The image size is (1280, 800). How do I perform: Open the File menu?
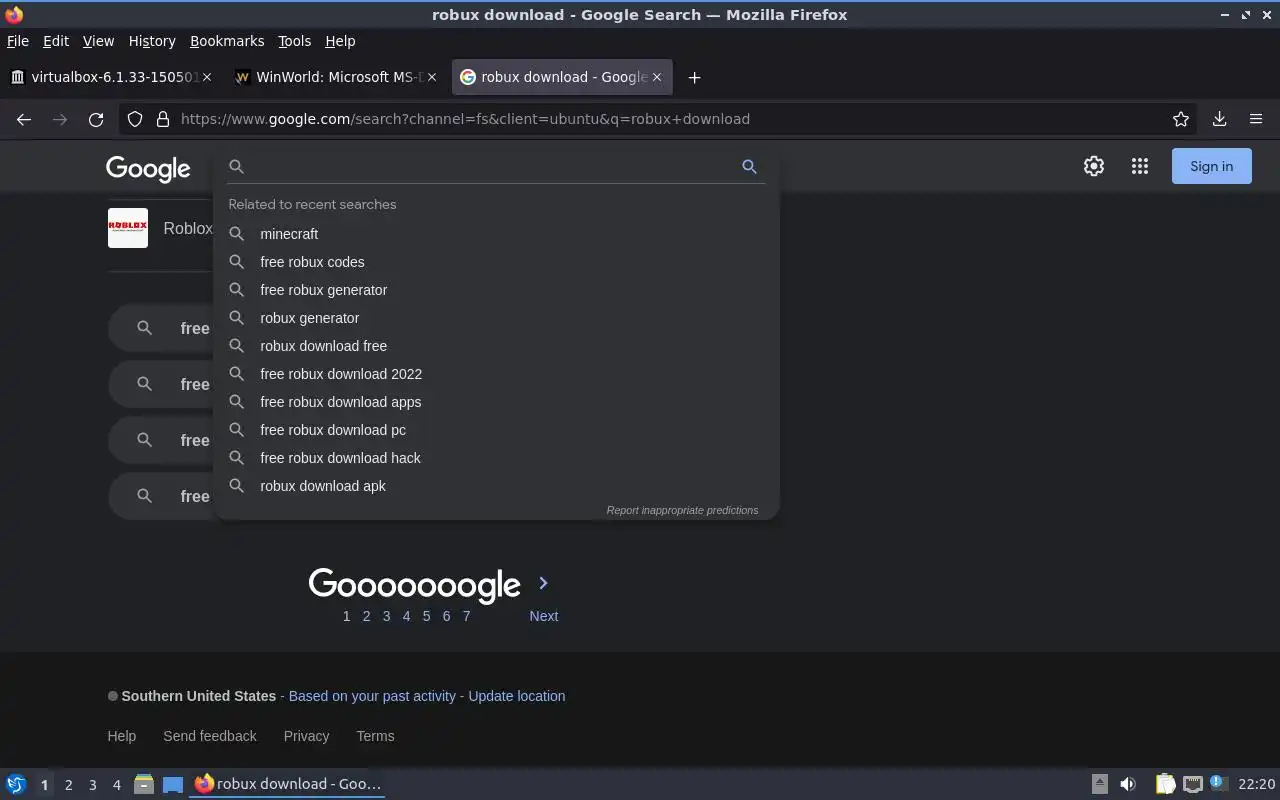(x=18, y=41)
